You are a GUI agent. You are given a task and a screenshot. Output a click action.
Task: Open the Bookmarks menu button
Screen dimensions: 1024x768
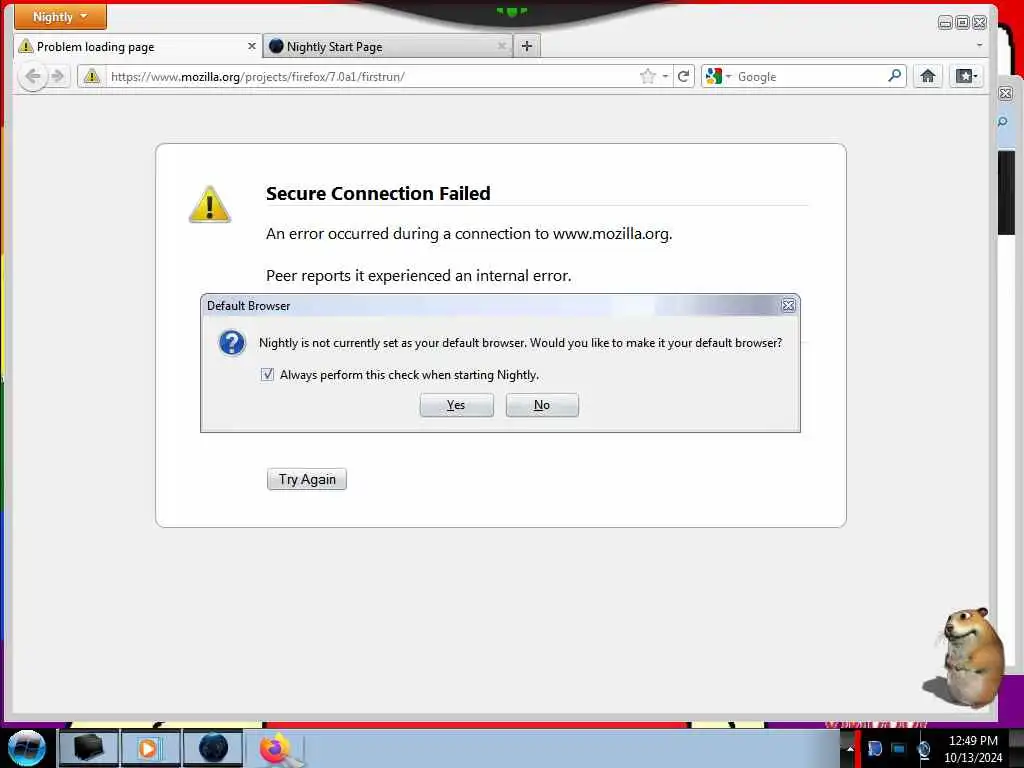(967, 76)
